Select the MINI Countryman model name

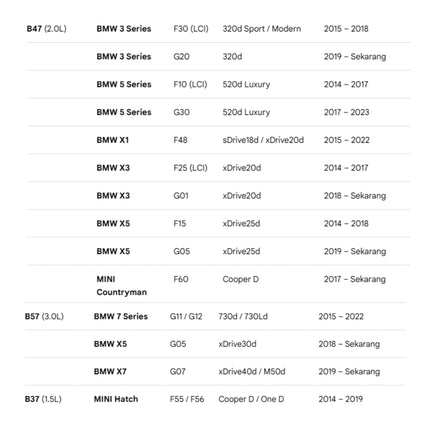pos(121,286)
